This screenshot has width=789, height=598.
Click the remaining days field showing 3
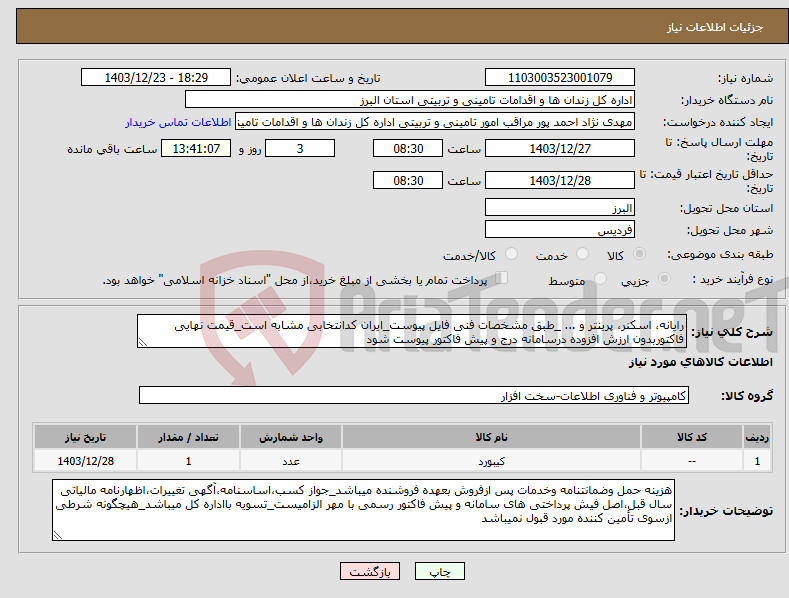(x=300, y=148)
